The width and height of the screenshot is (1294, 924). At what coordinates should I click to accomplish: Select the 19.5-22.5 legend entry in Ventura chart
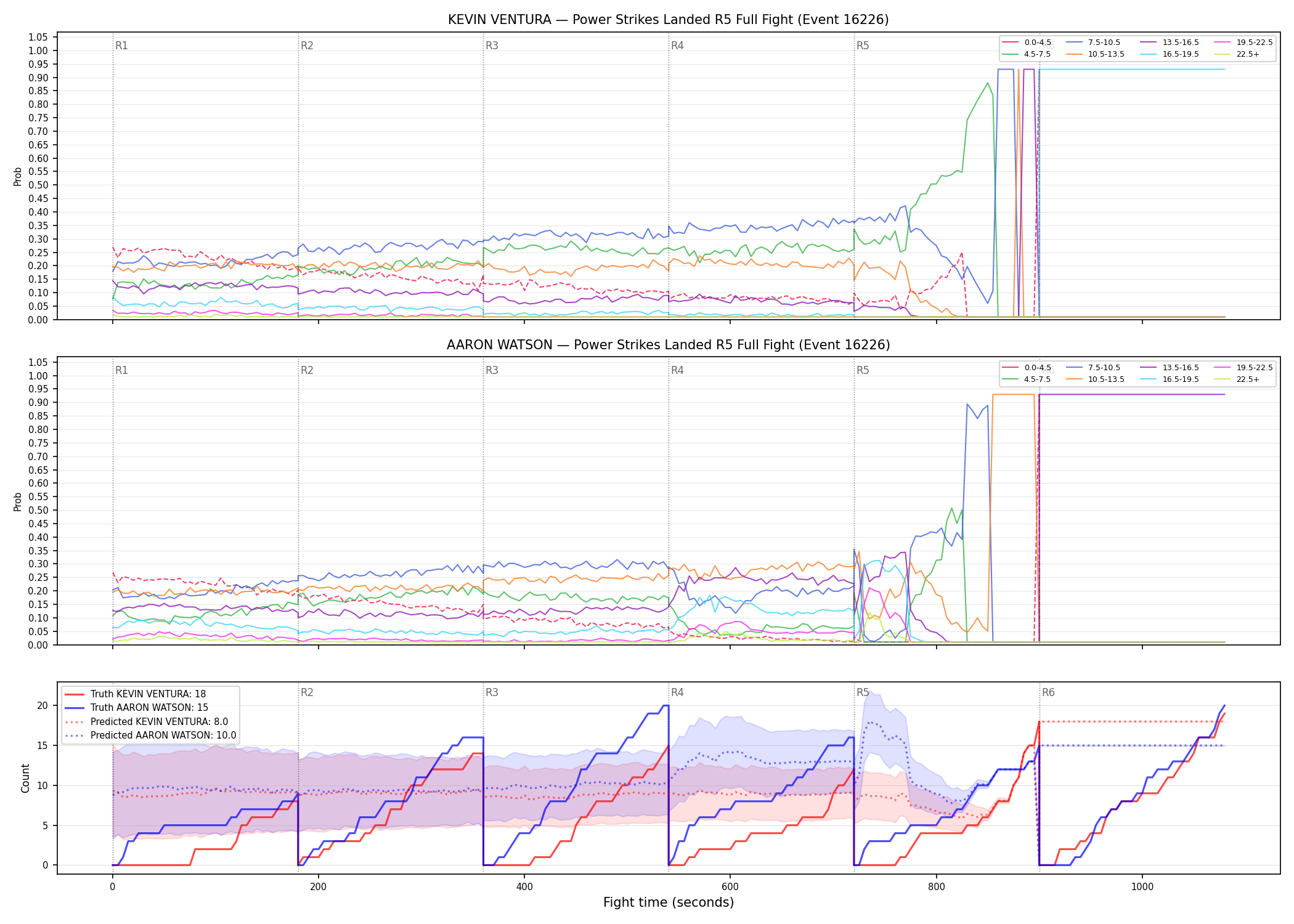coord(1243,43)
